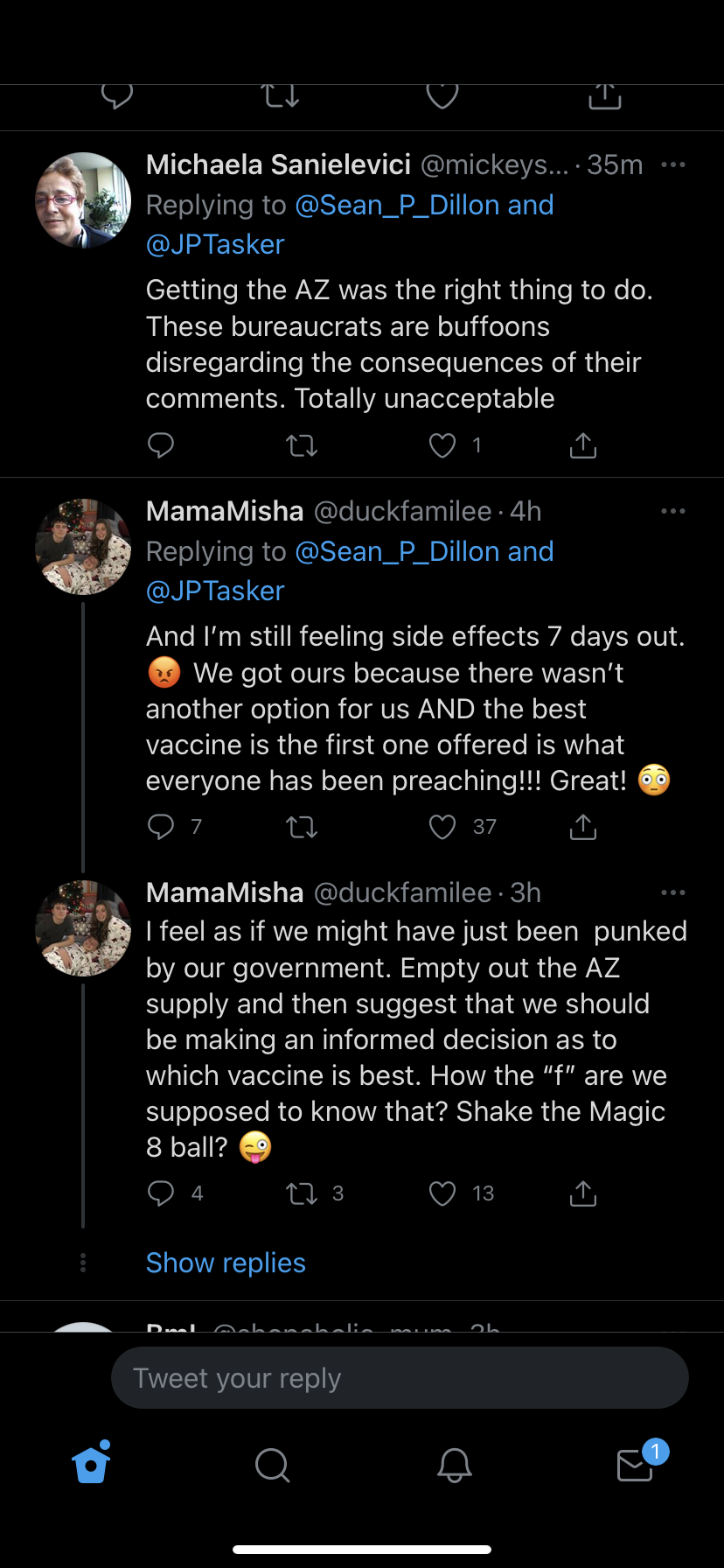Open more options on Michaela's tweet

coord(672,164)
